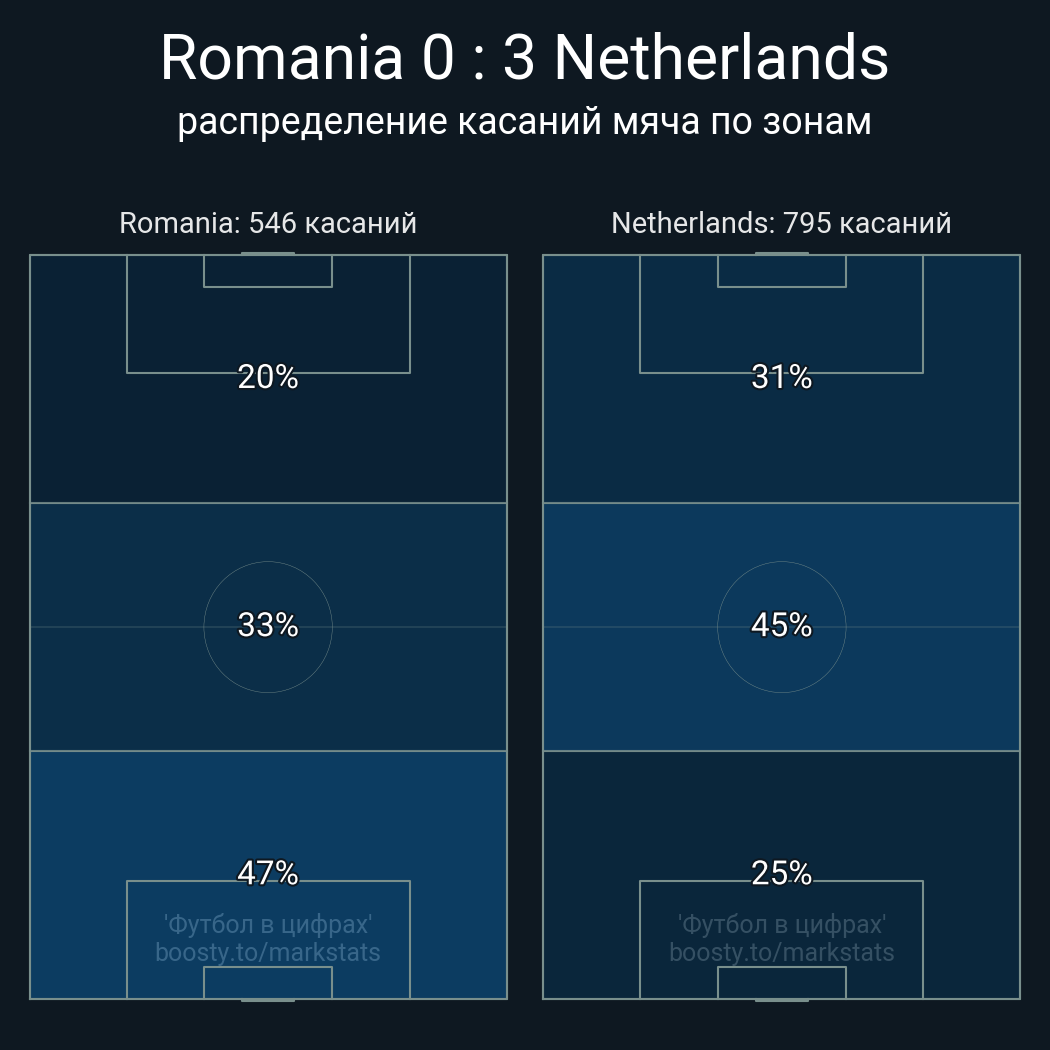Click top six-yard box on Netherlands pitch
Screen dimensions: 1050x1050
click(x=781, y=271)
